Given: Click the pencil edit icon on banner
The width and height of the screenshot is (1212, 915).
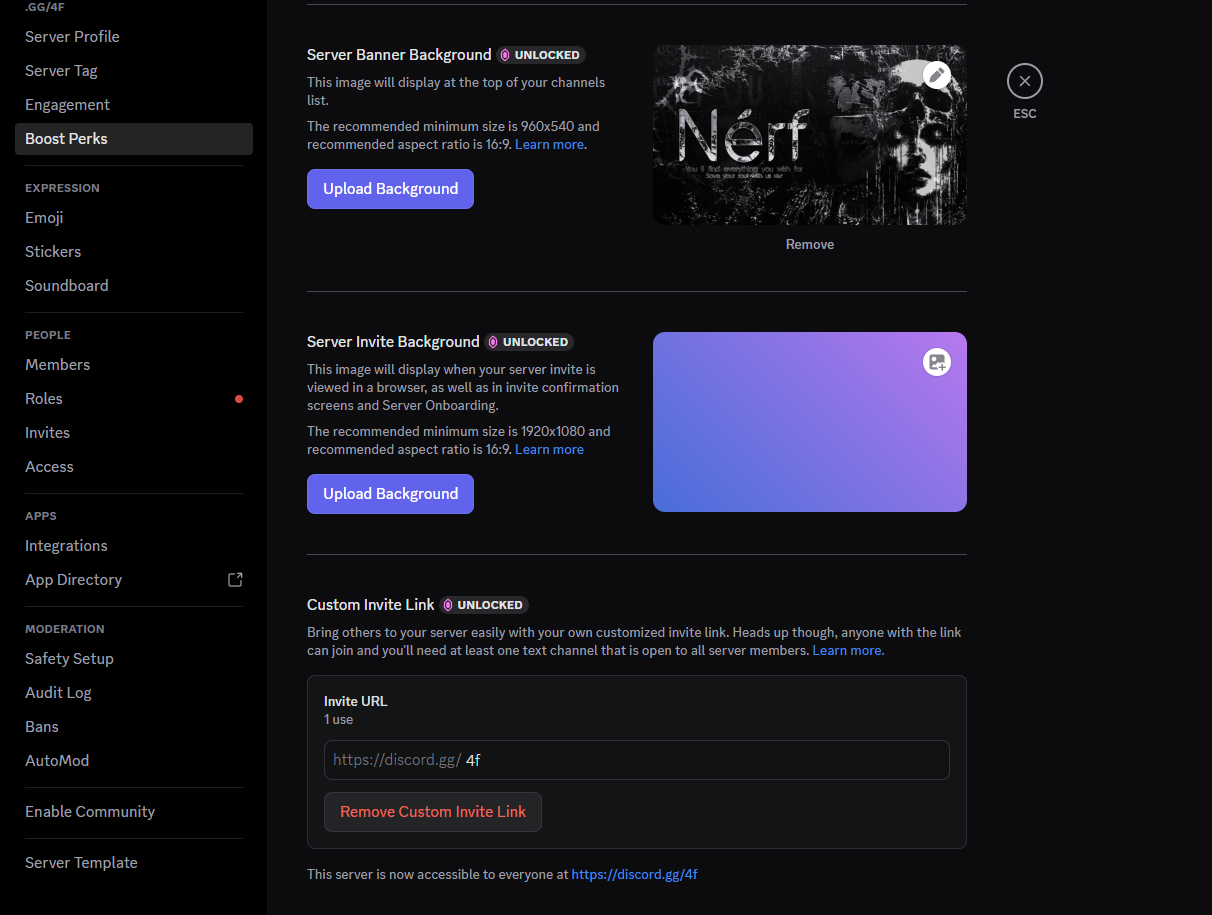Looking at the screenshot, I should tap(936, 75).
